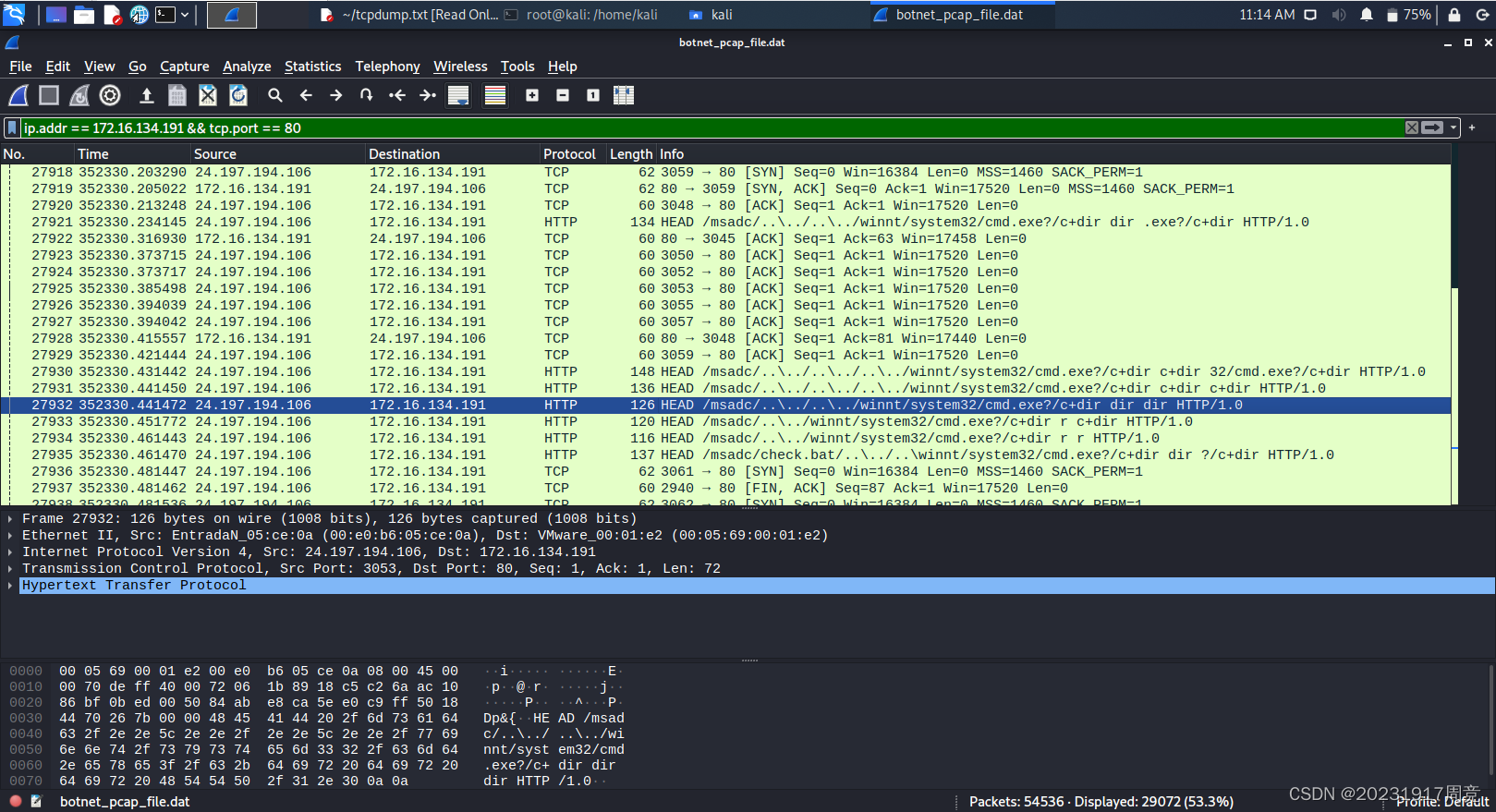
Task: Expand Hypertext Transfer Protocol details
Action: point(10,585)
